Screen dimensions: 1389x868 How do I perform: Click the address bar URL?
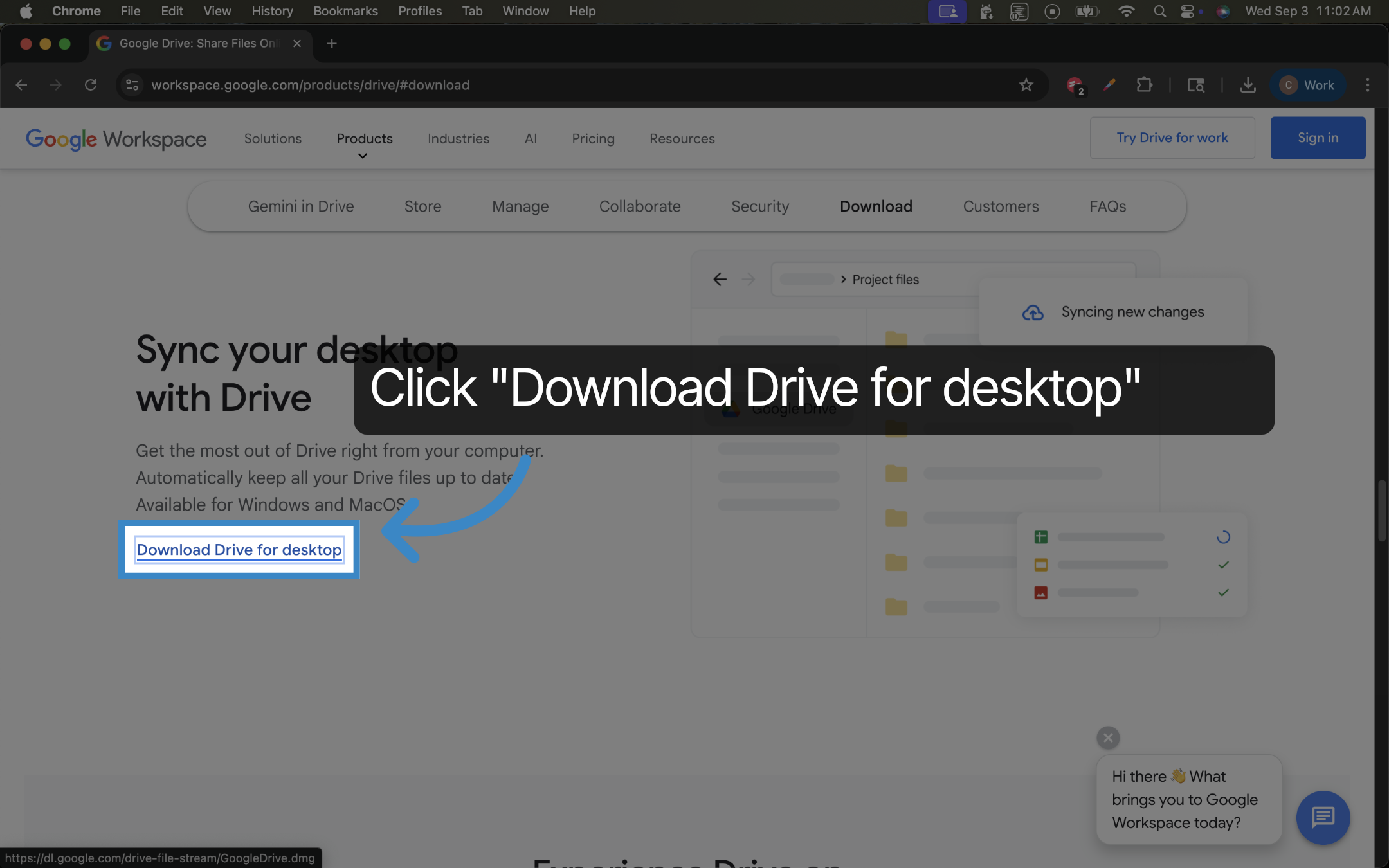(310, 85)
